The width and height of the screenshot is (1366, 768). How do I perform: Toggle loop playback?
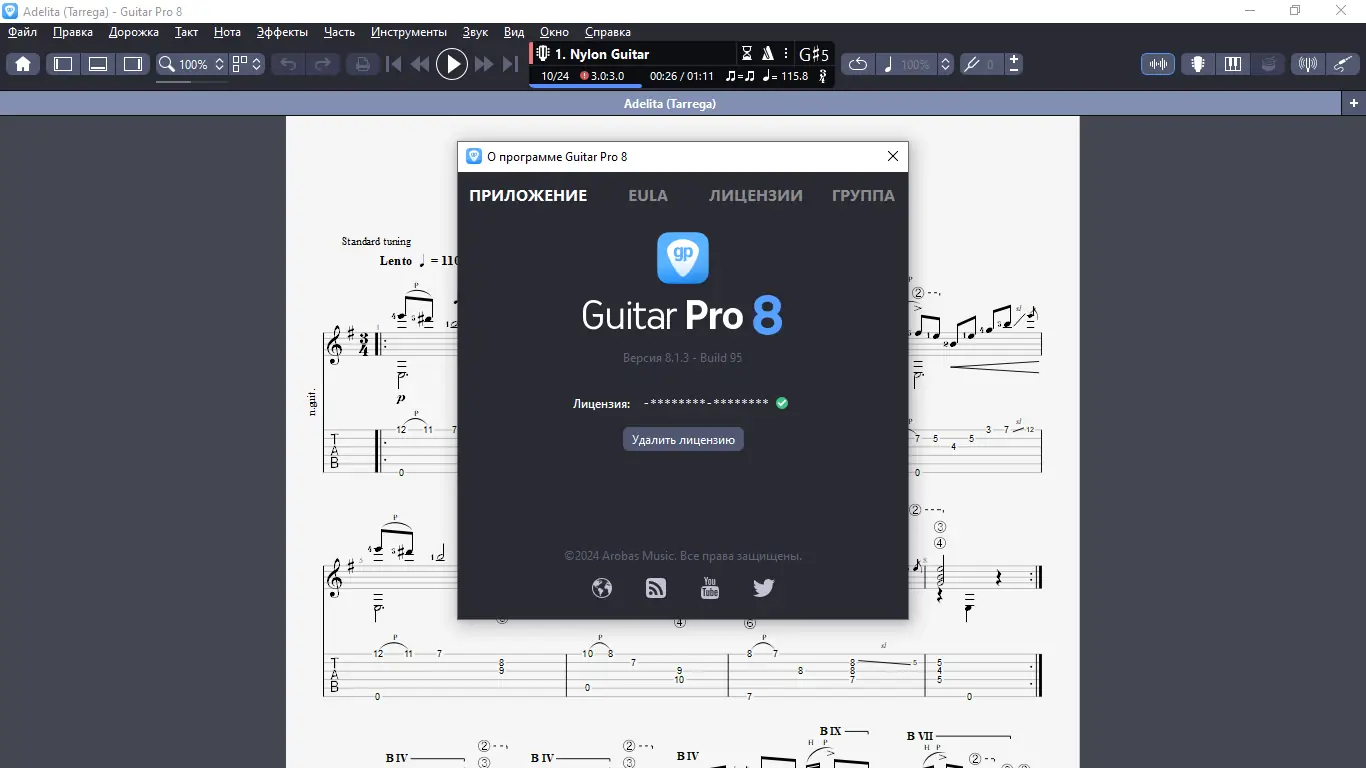[858, 64]
